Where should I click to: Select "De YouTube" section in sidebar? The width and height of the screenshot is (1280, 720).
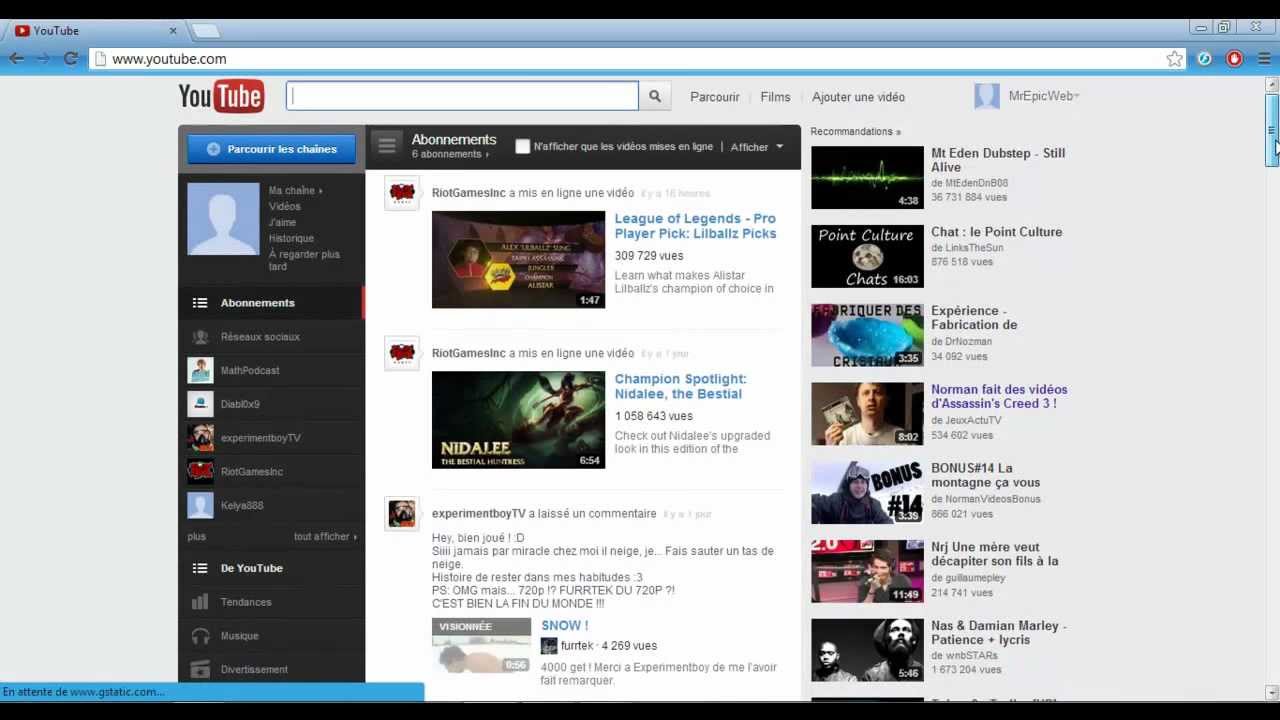point(271,568)
